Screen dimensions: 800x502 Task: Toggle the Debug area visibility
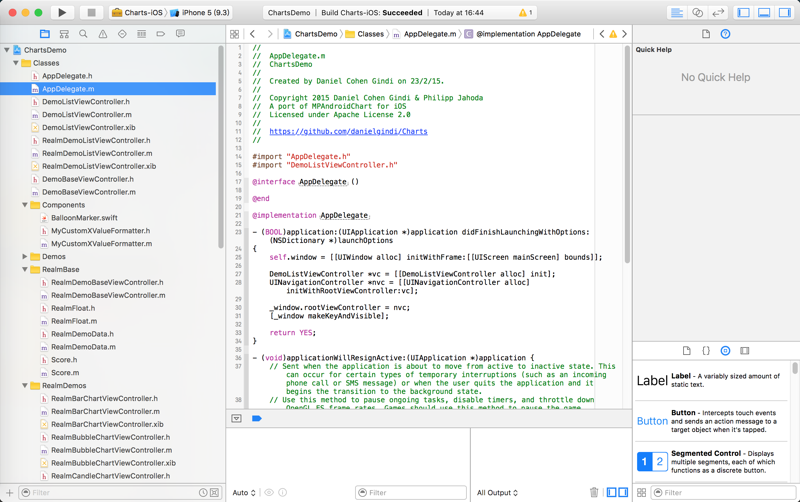pos(764,13)
